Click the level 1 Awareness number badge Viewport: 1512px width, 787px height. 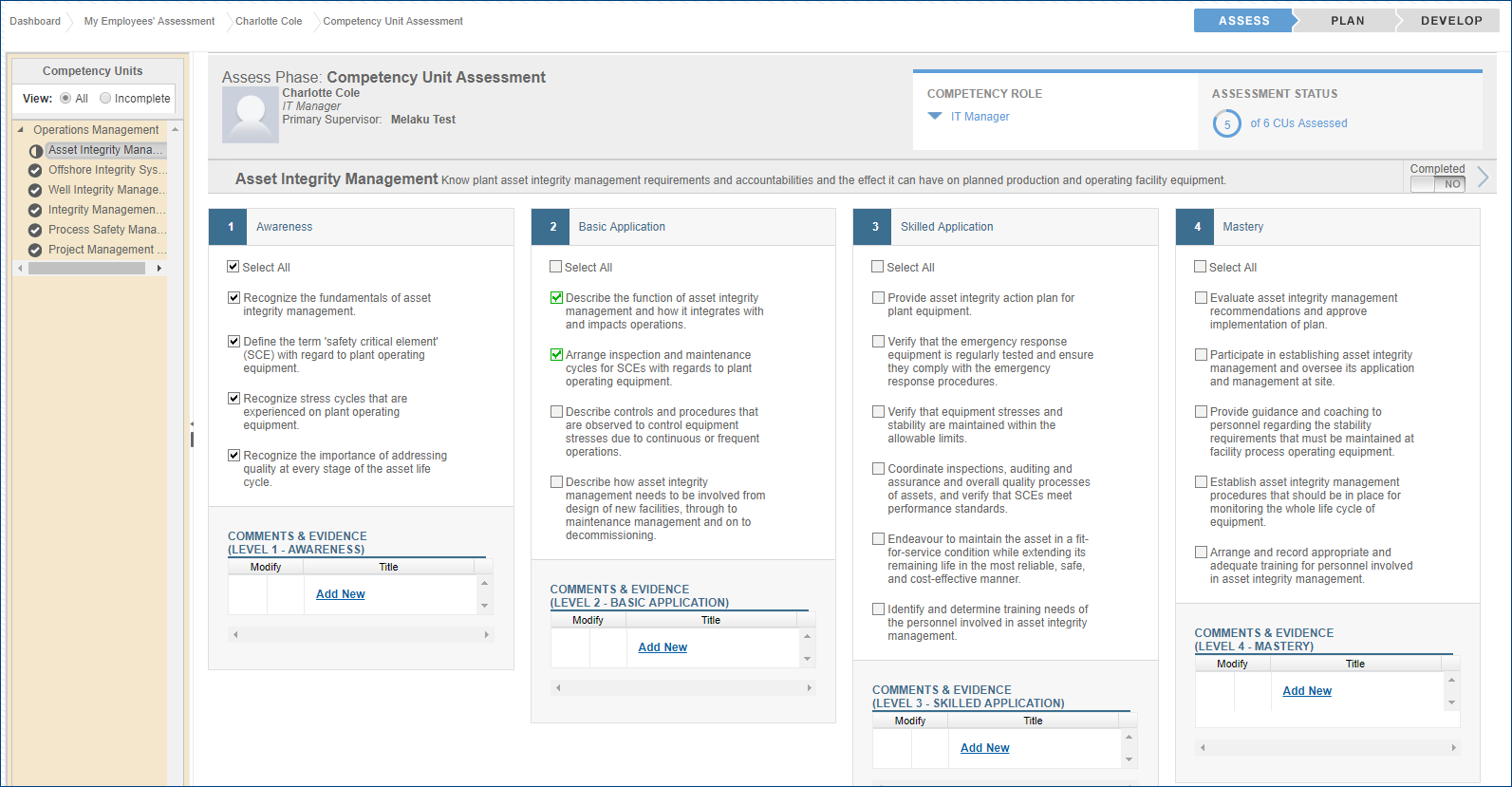coord(230,227)
